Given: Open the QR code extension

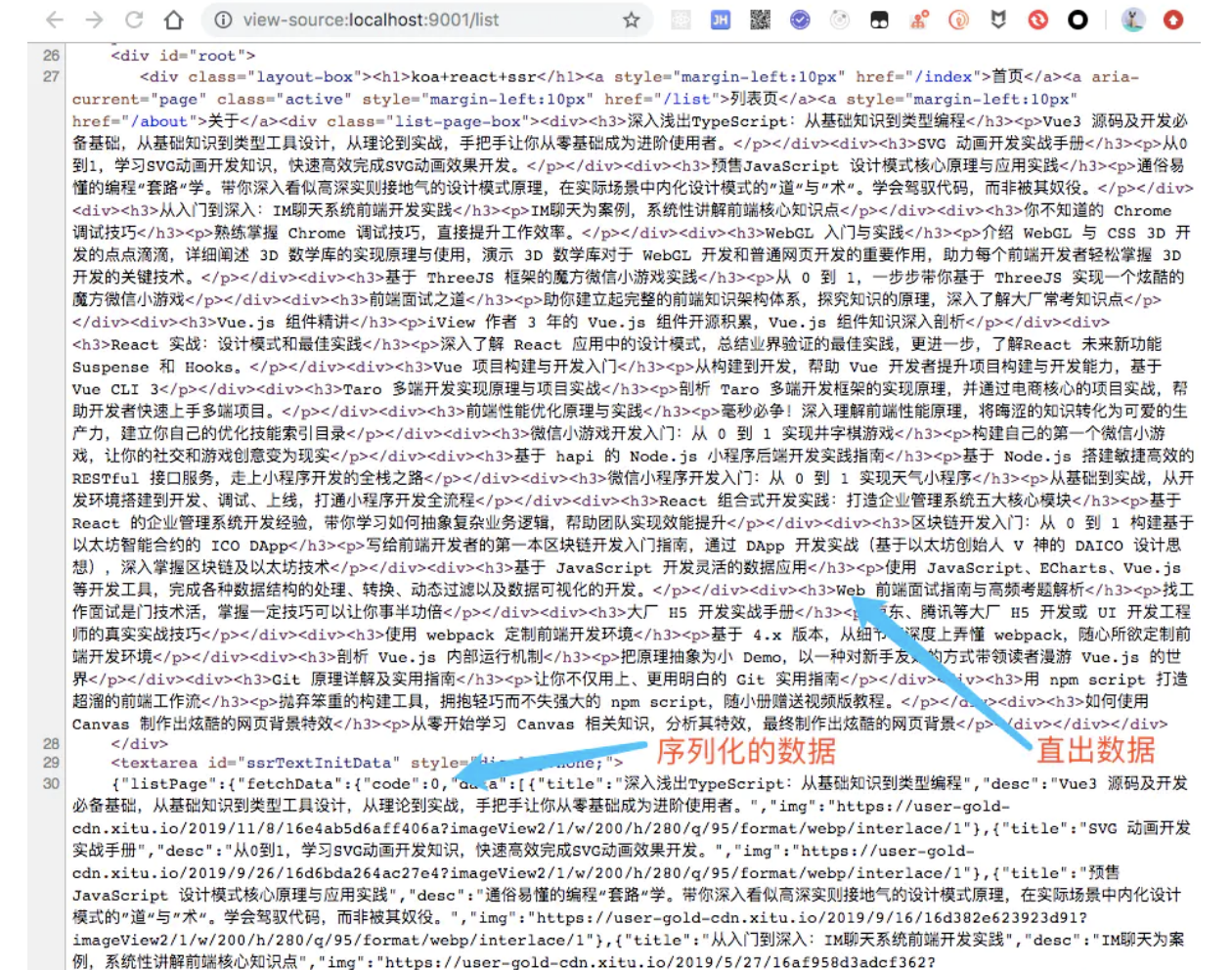Looking at the screenshot, I should (760, 20).
